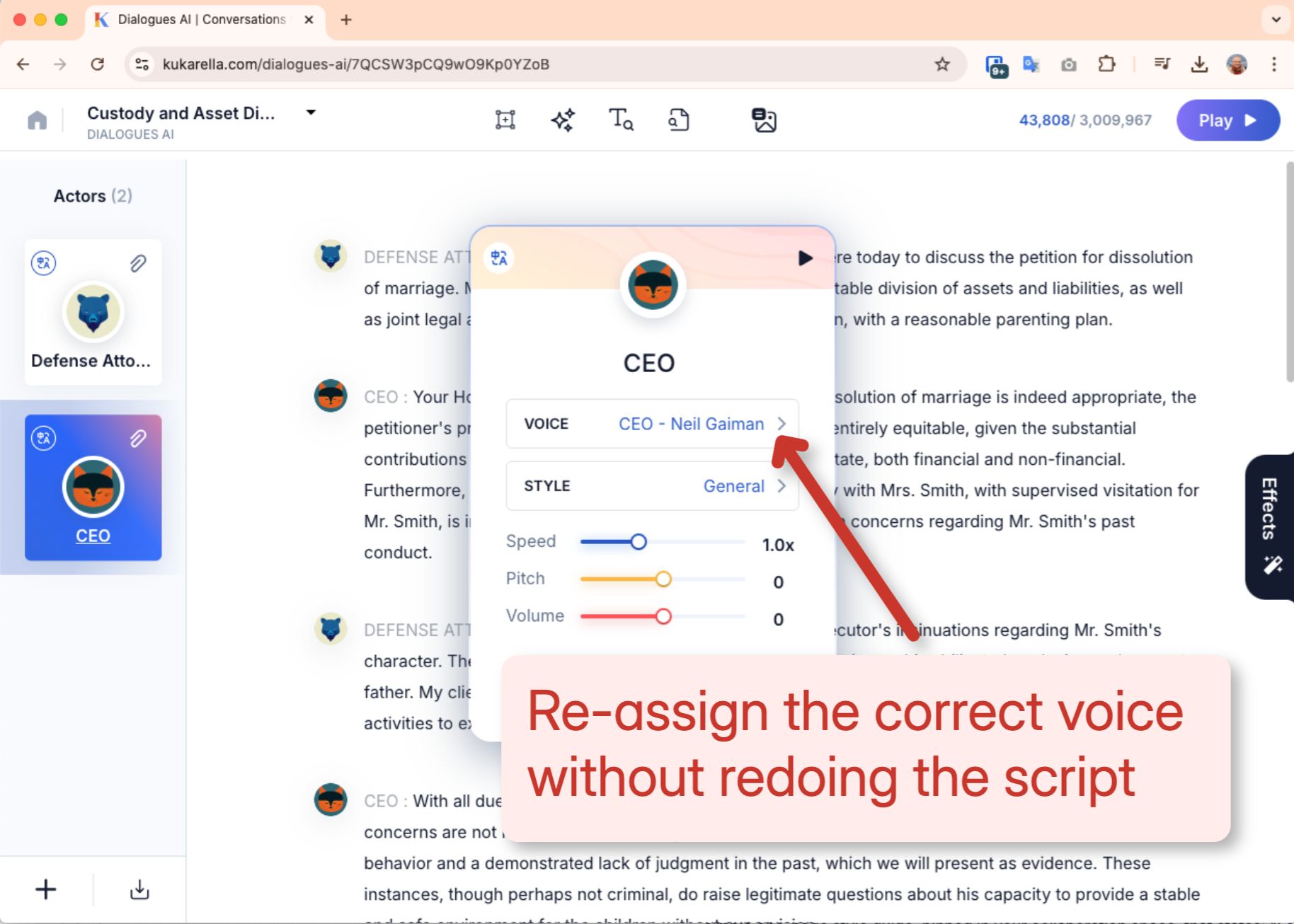Screen dimensions: 1294x924
Task: Click site info icon in address bar
Action: point(142,64)
